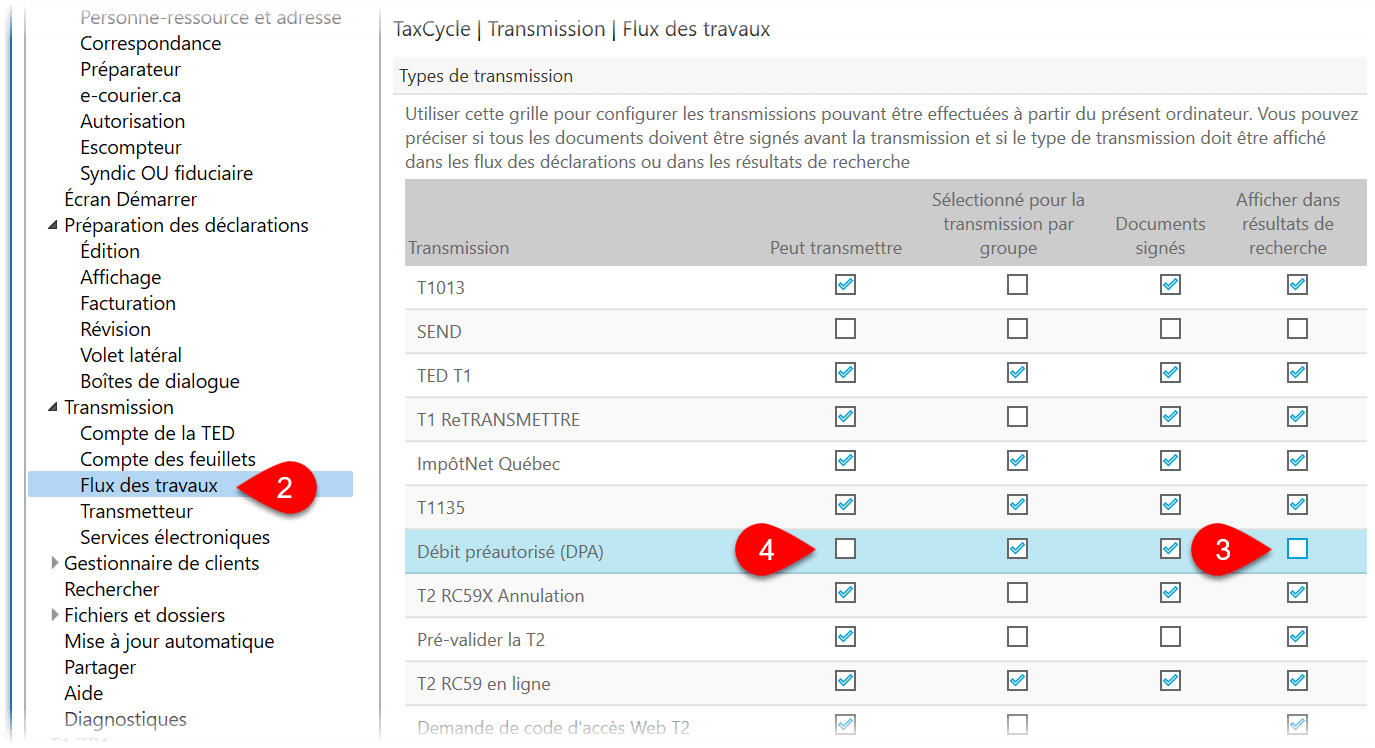Select Facturation in the tree
The width and height of the screenshot is (1375, 748).
pos(128,304)
